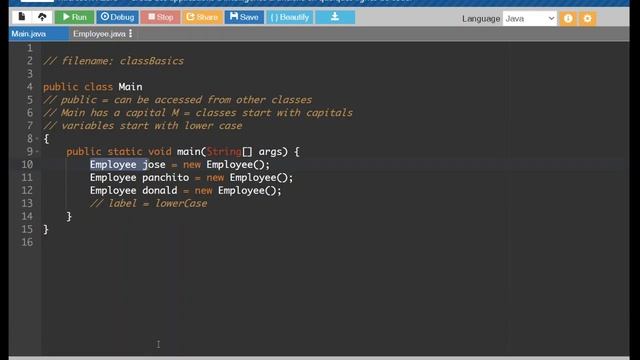The image size is (640, 360).
Task: Click the "args" parameter on line 9
Action: coord(270,152)
